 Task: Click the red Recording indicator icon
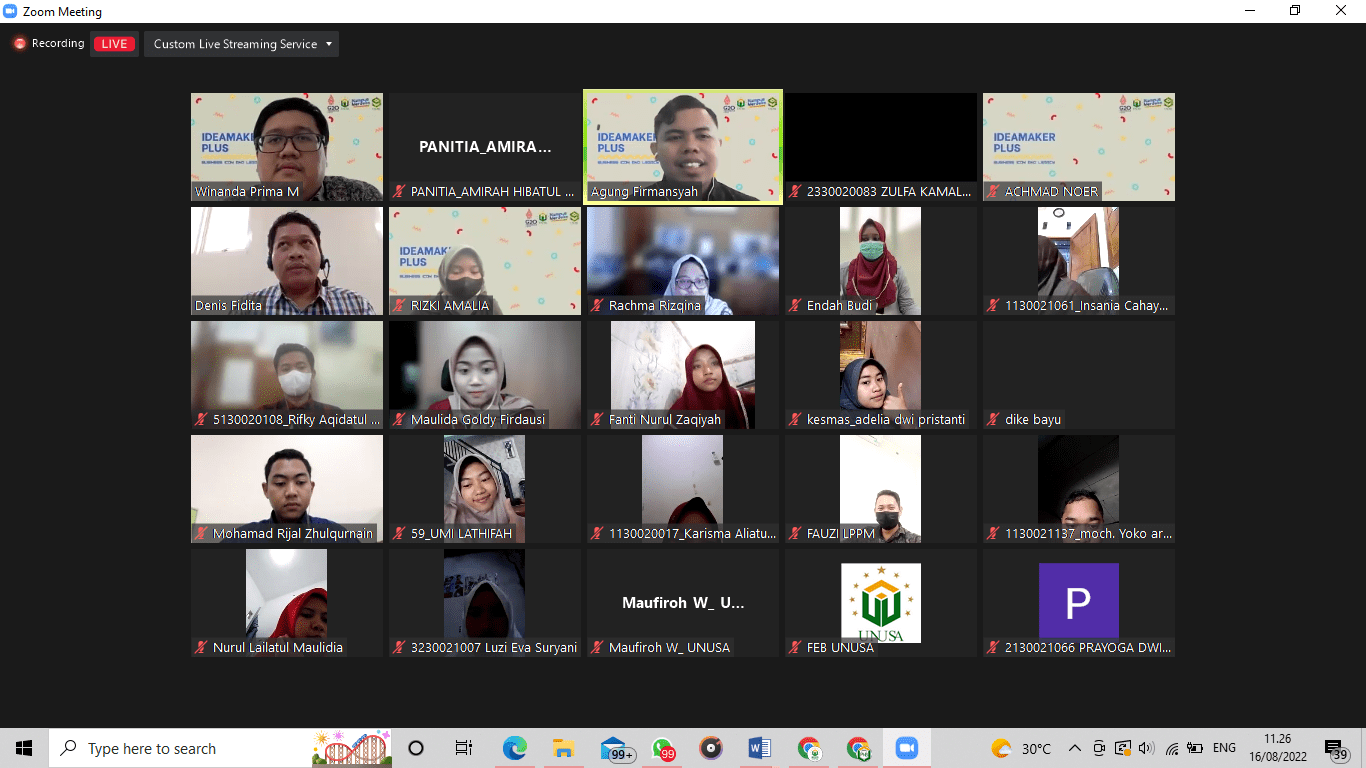click(19, 44)
